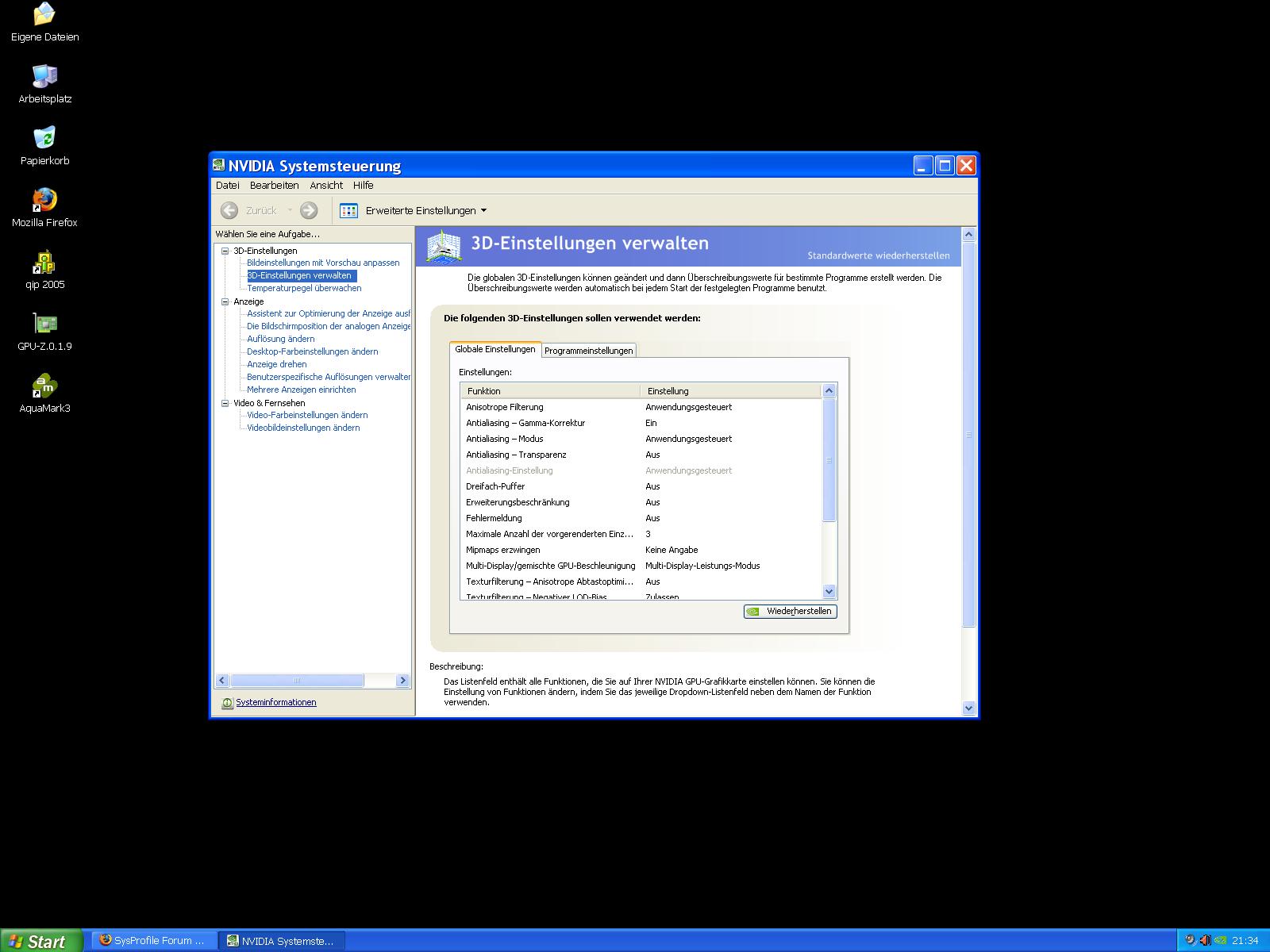
Task: Click settings list scroll down arrow
Action: 829,591
